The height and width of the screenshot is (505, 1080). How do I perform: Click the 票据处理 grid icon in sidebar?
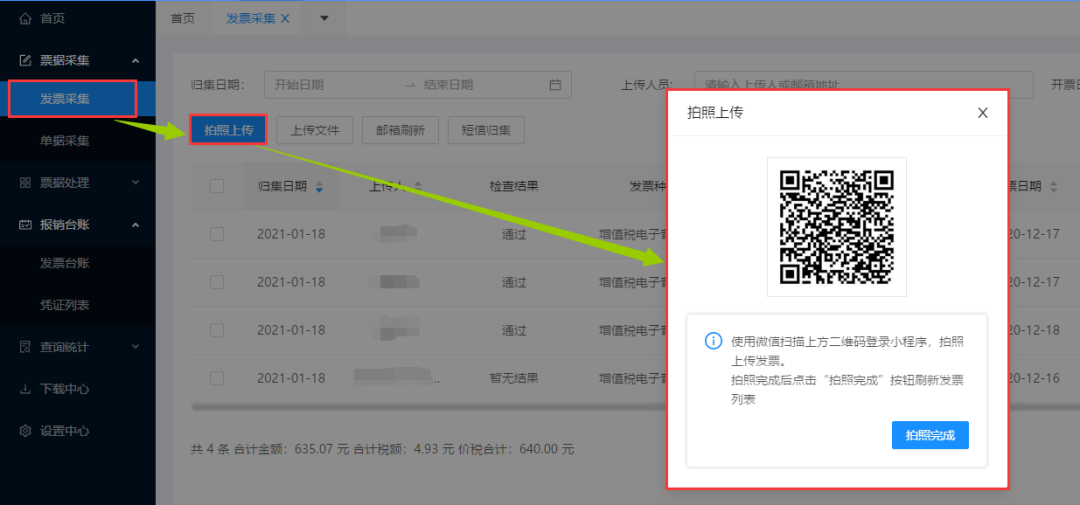pos(25,183)
